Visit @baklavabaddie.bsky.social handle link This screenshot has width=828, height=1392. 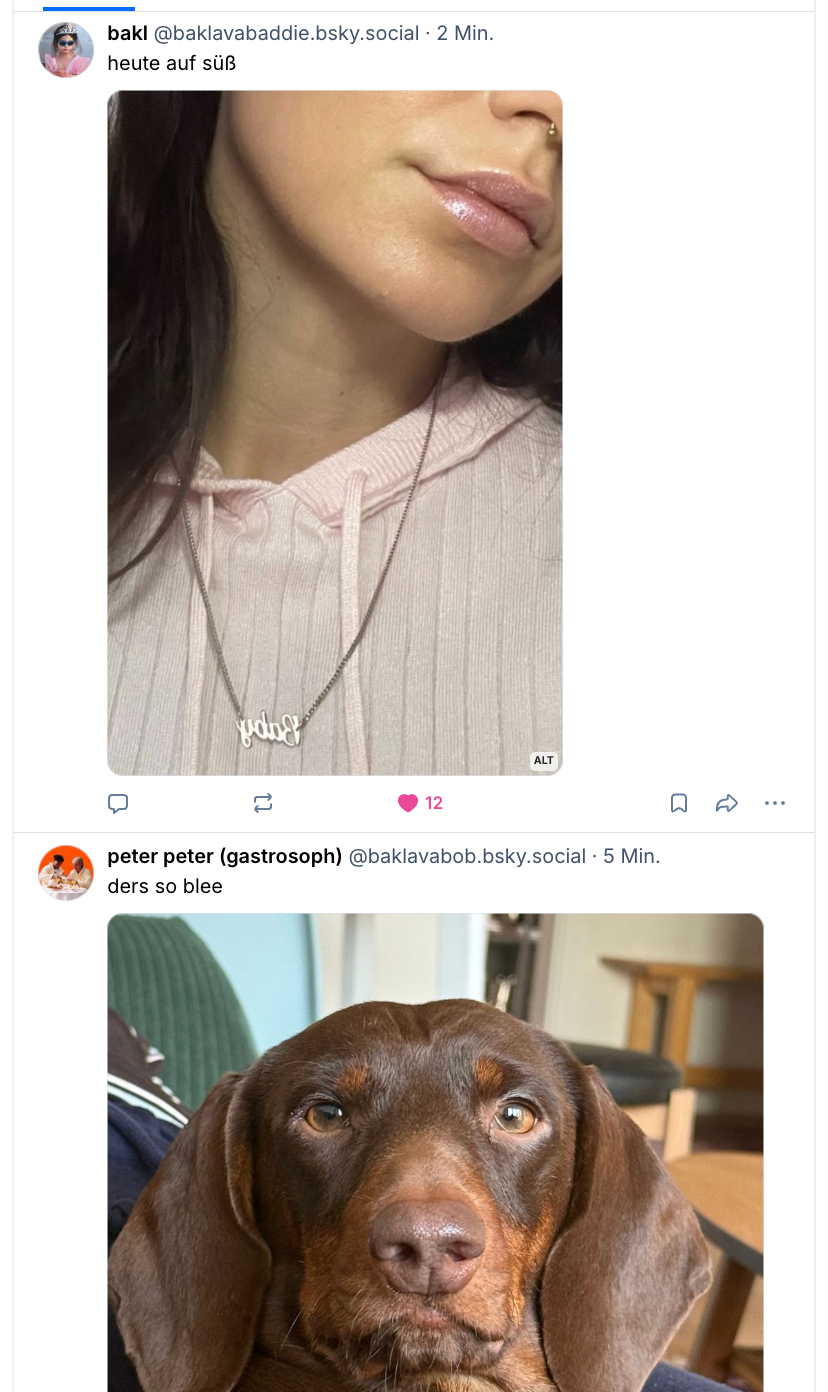286,34
